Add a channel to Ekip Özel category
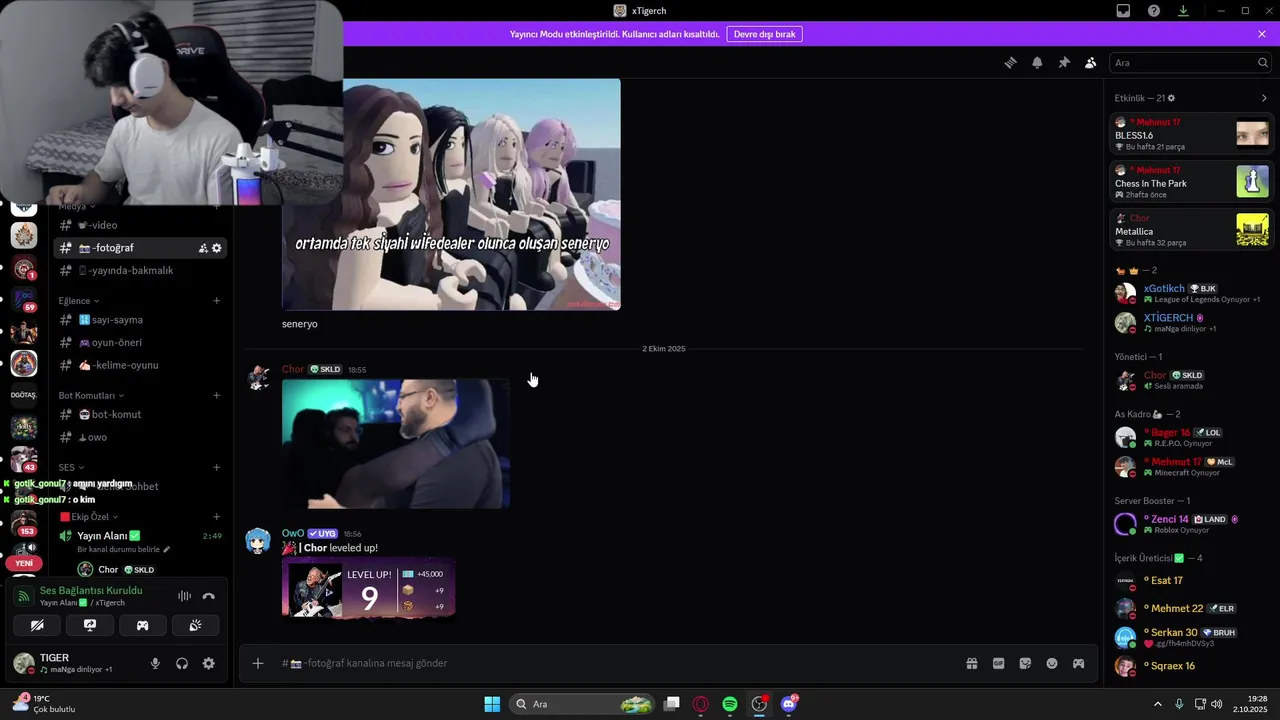 [x=217, y=517]
